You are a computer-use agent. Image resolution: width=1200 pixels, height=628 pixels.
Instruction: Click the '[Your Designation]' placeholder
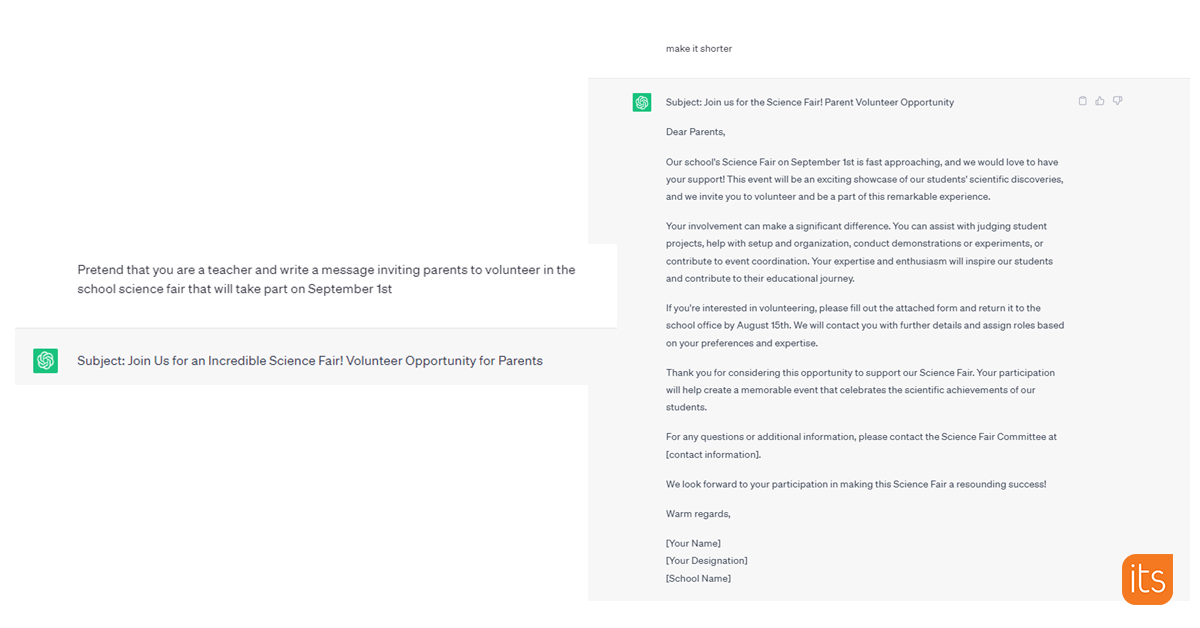[x=707, y=561]
